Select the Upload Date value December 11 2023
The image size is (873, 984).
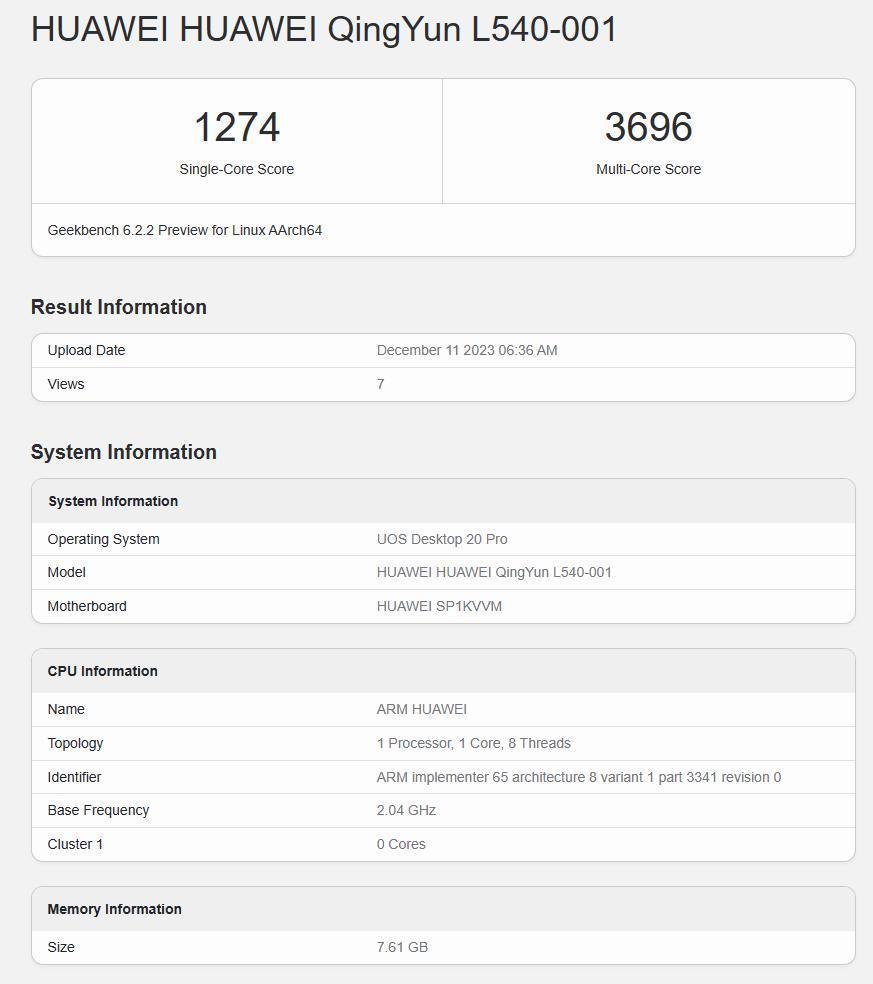(467, 350)
